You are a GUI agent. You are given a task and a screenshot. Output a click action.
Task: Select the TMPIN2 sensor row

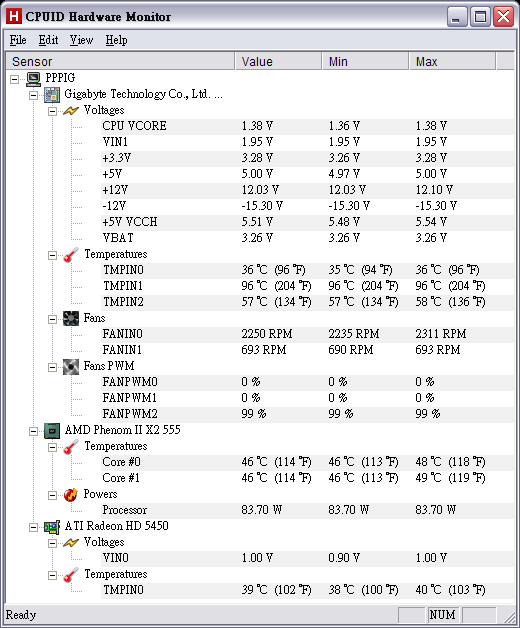coord(307,302)
